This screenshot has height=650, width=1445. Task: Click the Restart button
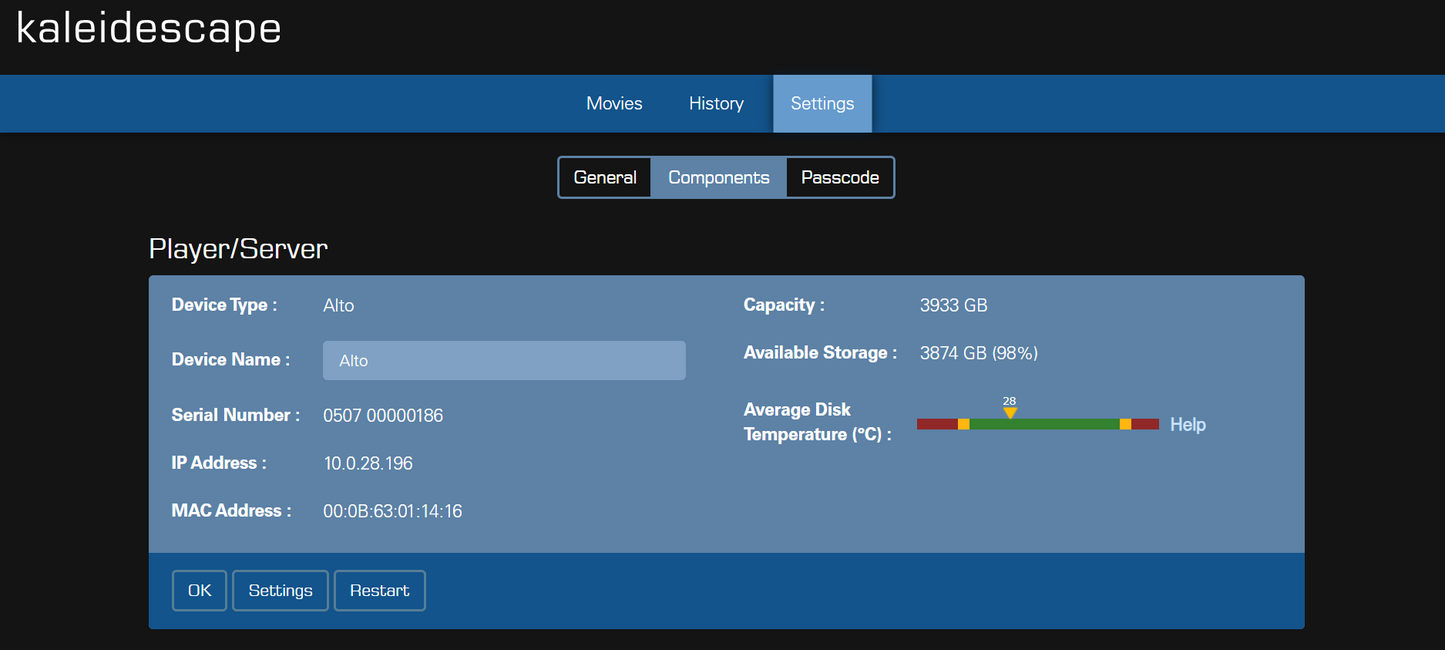coord(380,591)
